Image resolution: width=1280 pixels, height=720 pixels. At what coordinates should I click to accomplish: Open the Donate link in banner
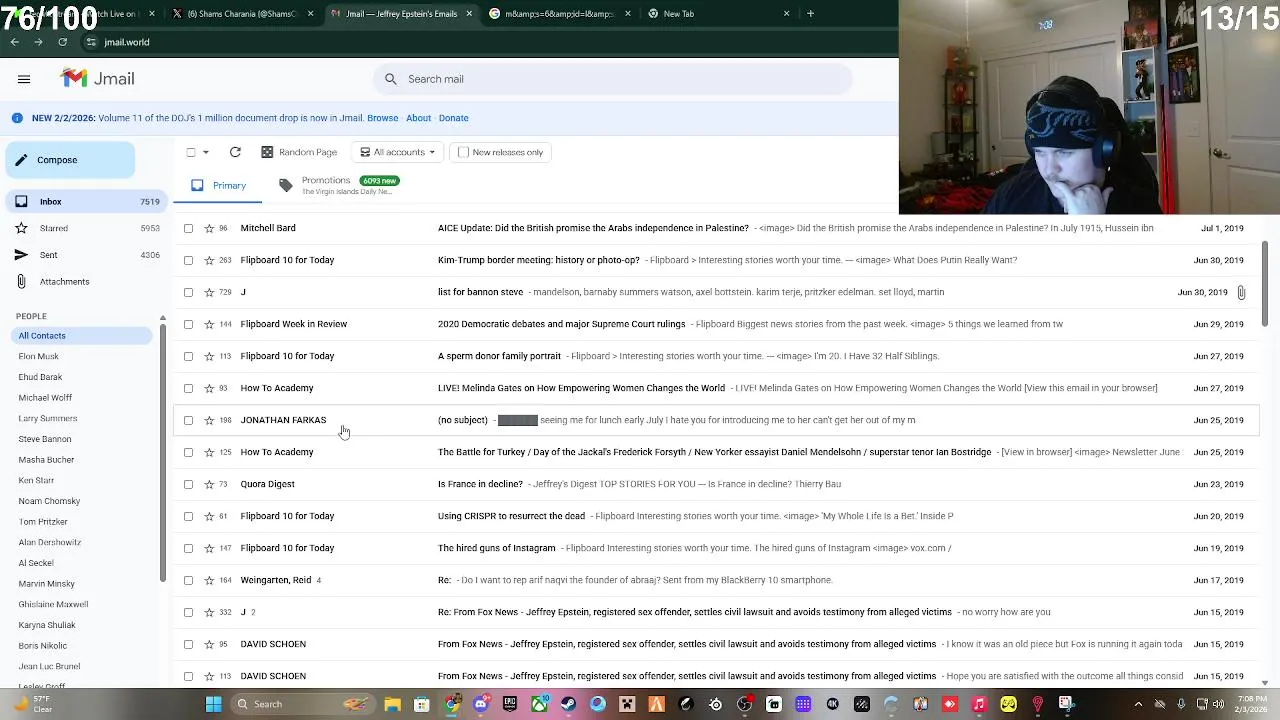tap(453, 118)
